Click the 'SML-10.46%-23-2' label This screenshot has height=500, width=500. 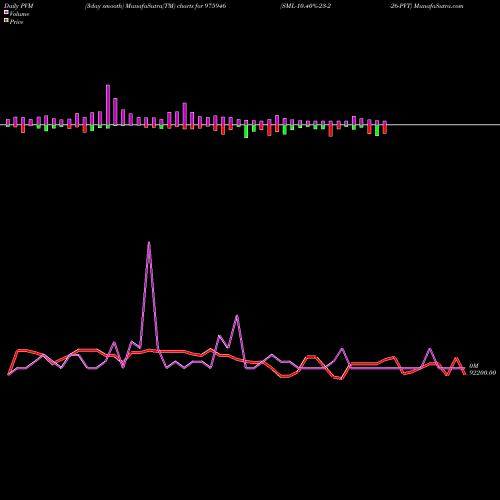(306, 6)
